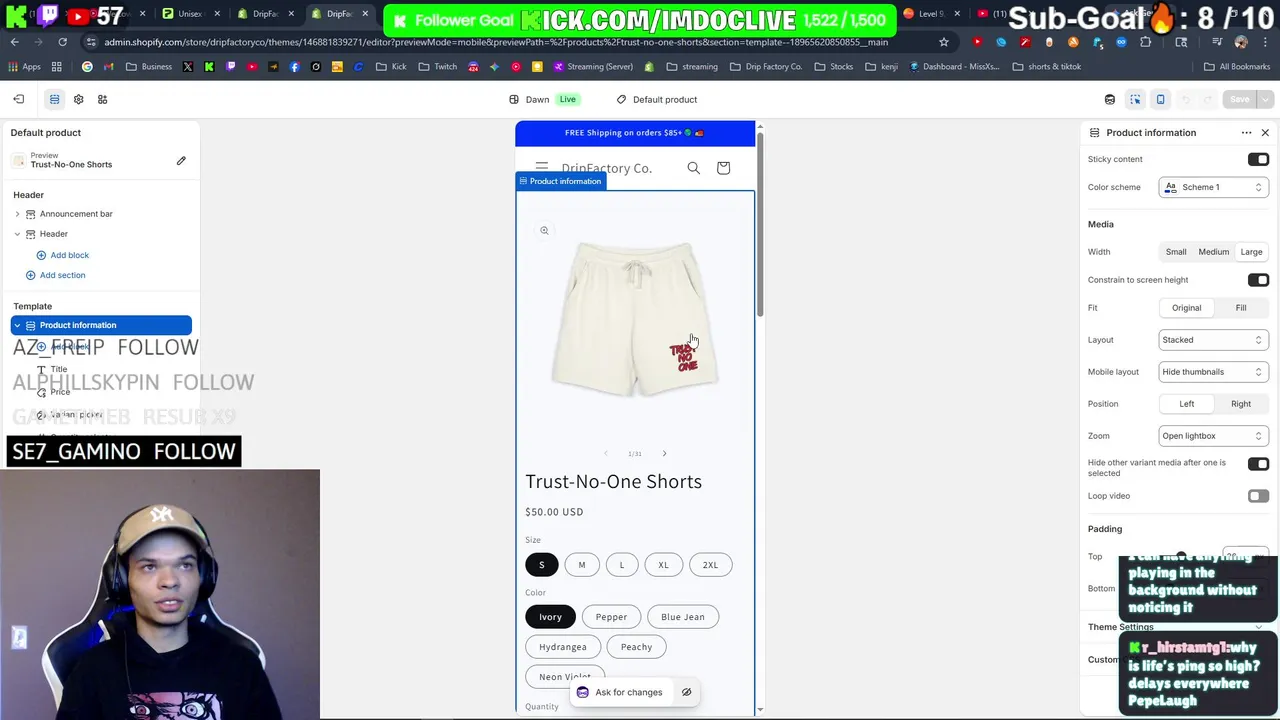Switch to the Unisex browser tab
1280x720 pixels.
click(x=190, y=14)
